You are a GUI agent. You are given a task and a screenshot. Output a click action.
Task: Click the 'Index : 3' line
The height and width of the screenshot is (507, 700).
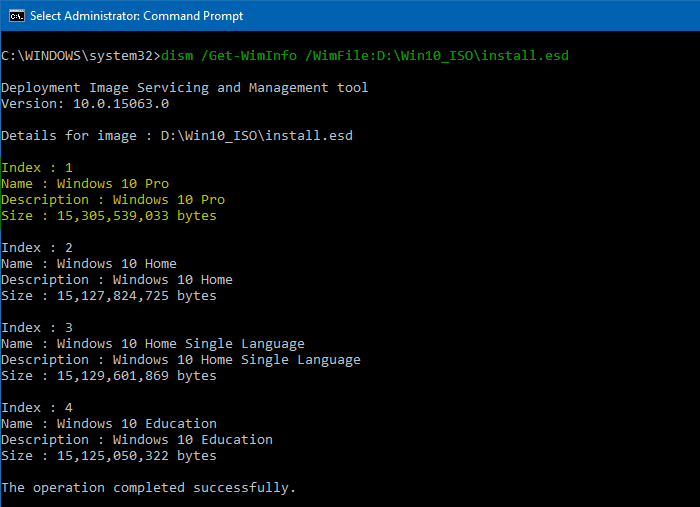coord(37,328)
